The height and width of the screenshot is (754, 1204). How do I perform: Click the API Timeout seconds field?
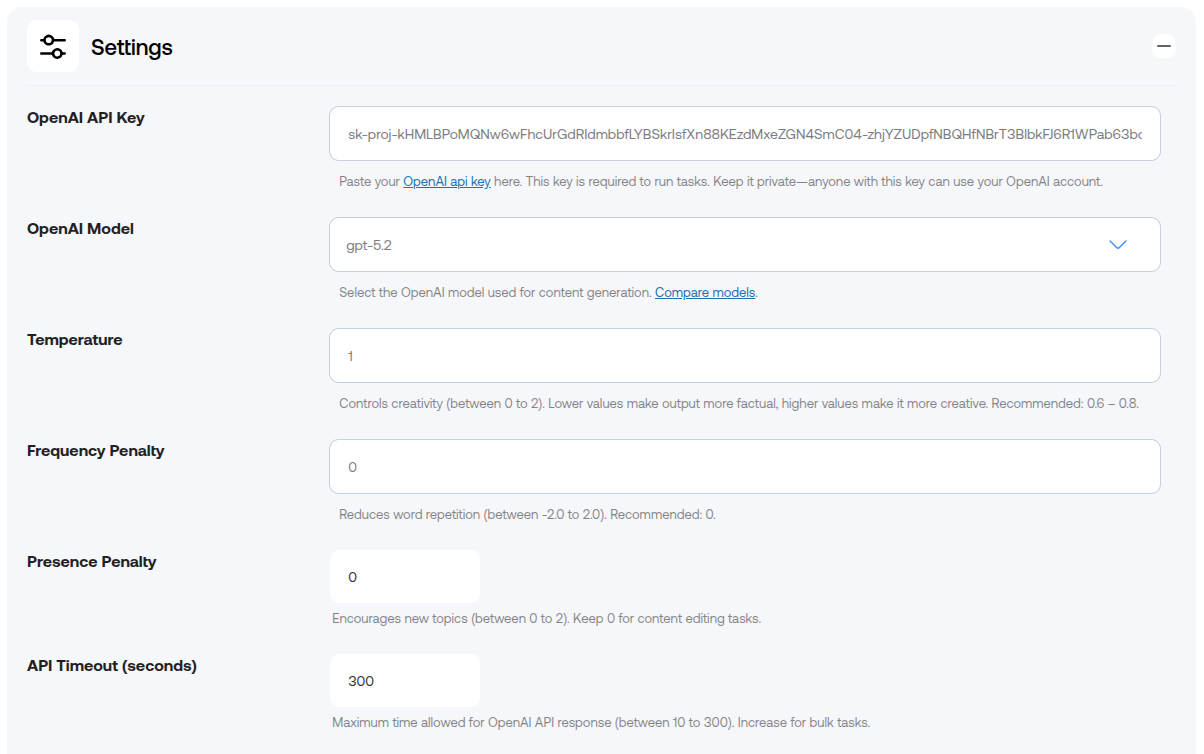(404, 680)
